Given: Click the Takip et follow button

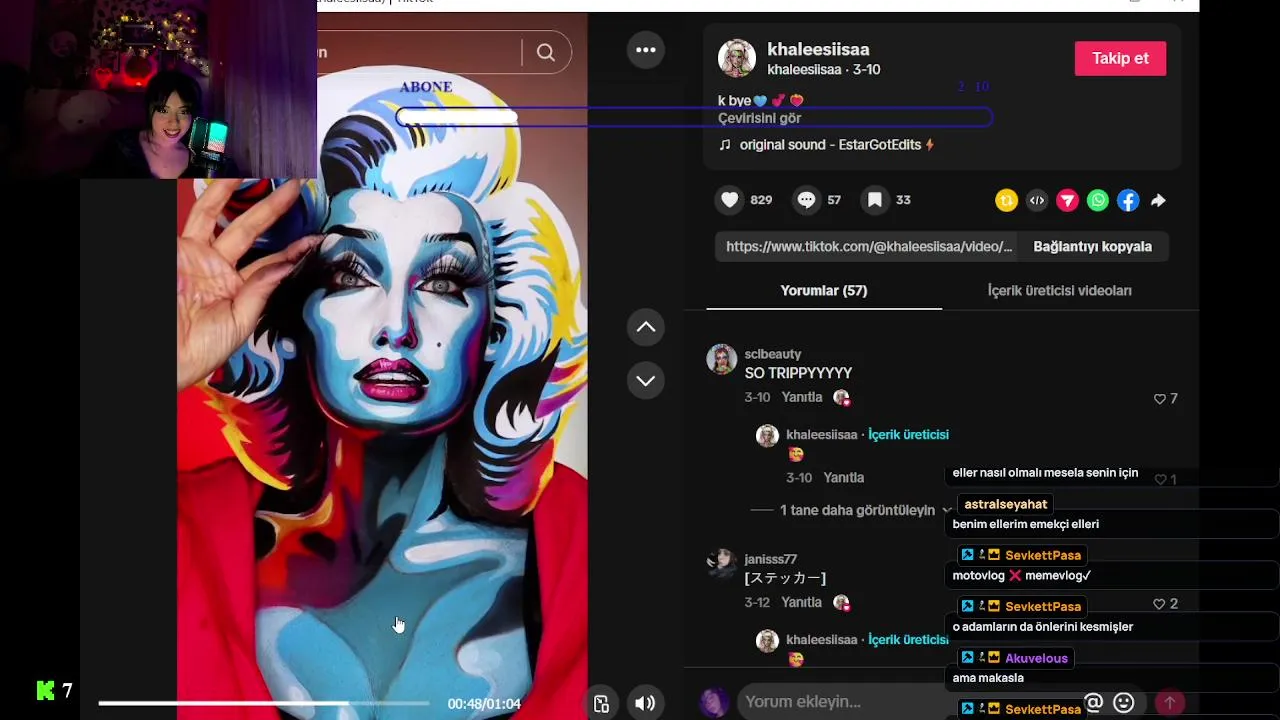Looking at the screenshot, I should 1120,58.
